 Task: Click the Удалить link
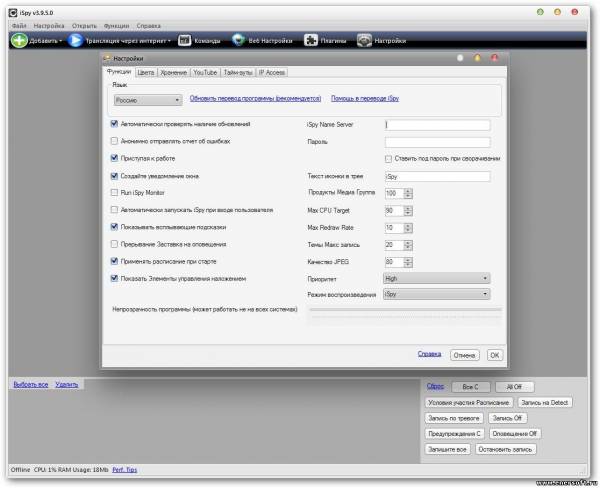click(67, 385)
